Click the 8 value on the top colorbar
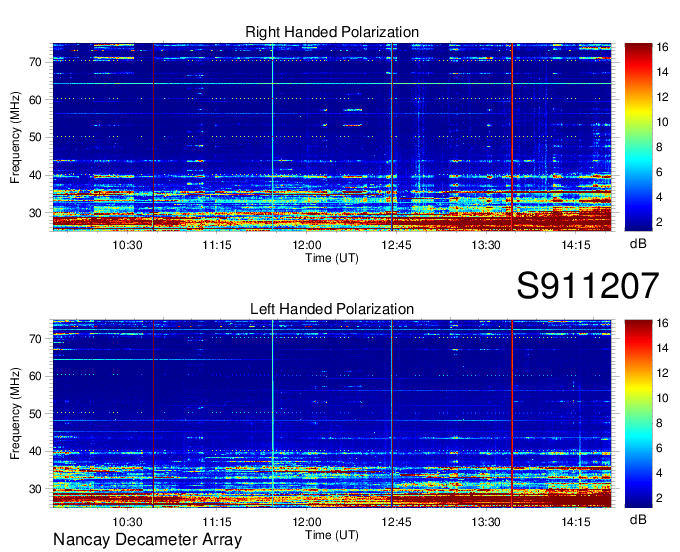Image resolution: width=680 pixels, height=552 pixels. pyautogui.click(x=659, y=147)
